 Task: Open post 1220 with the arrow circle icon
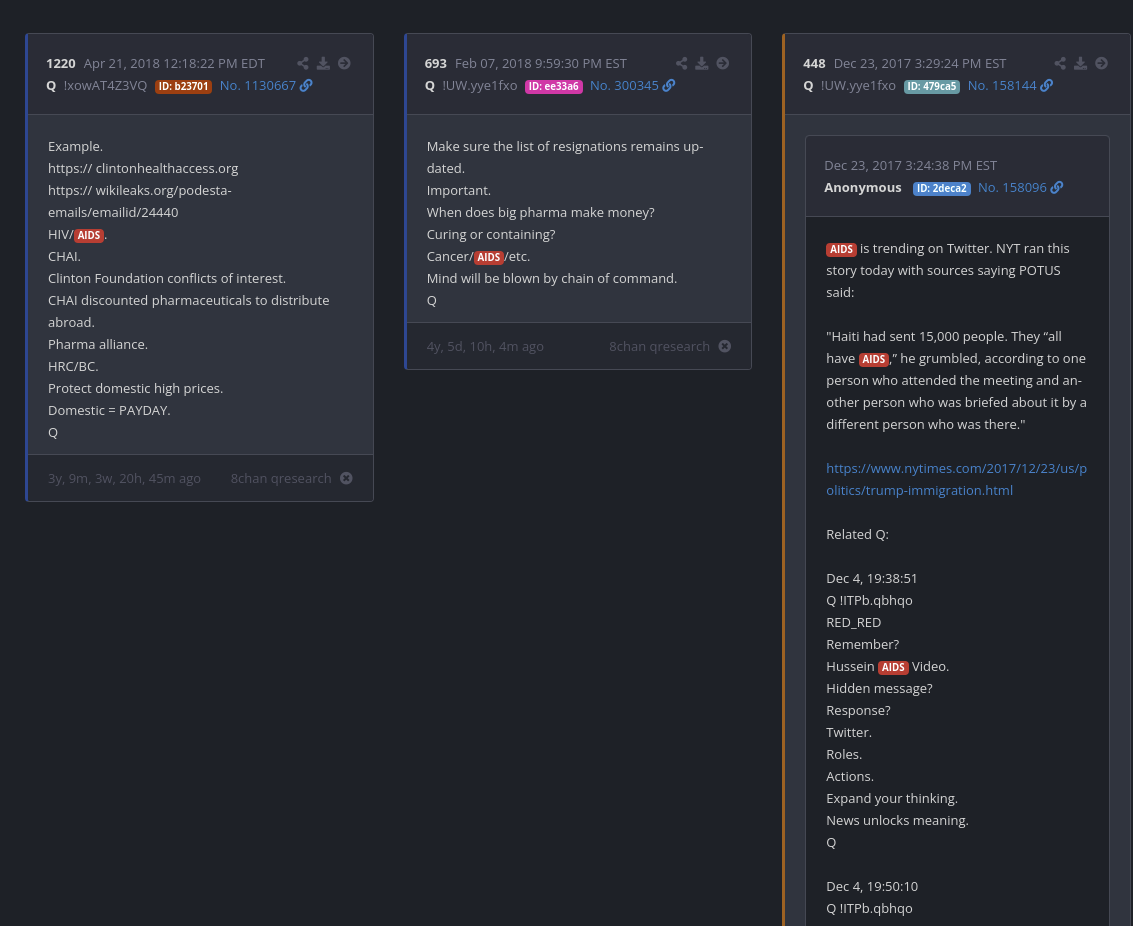click(345, 64)
